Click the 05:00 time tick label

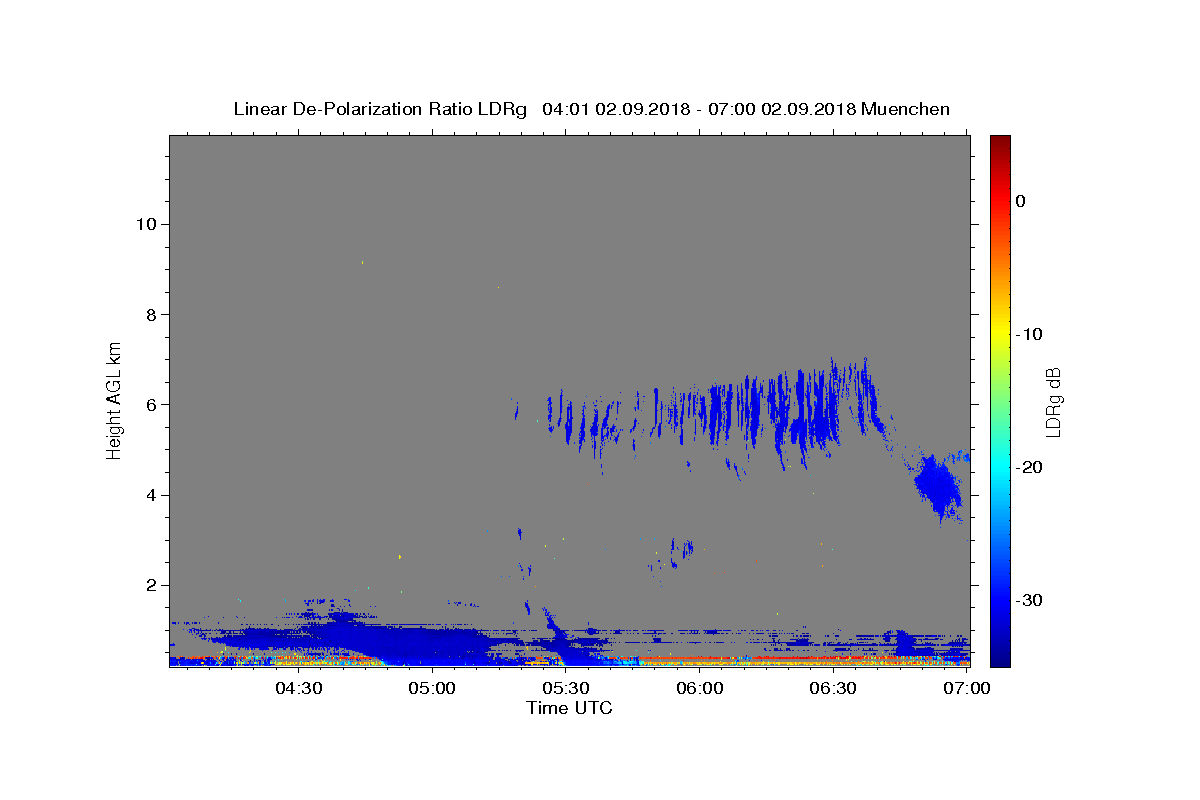point(432,688)
